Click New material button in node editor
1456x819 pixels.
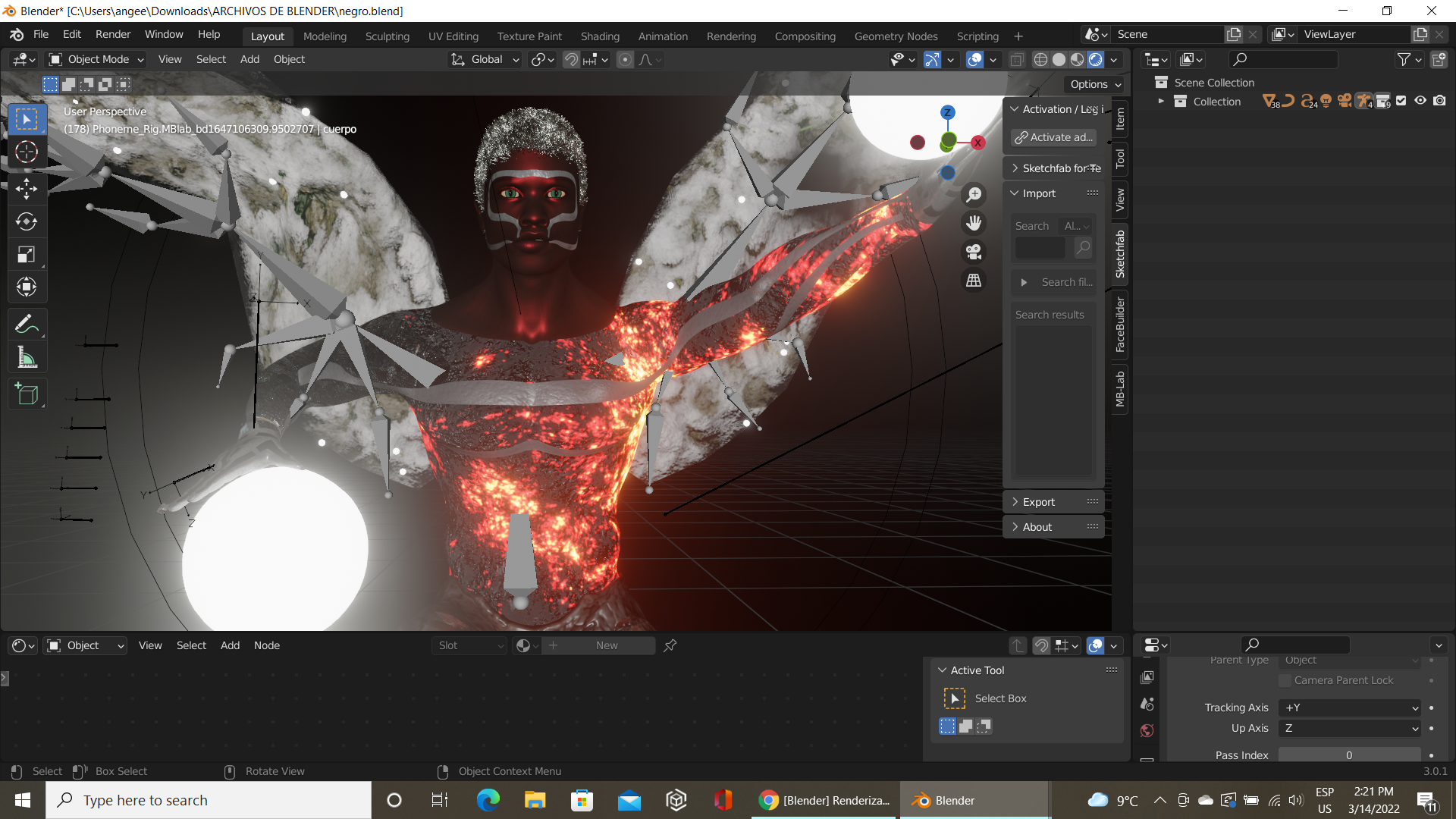606,645
